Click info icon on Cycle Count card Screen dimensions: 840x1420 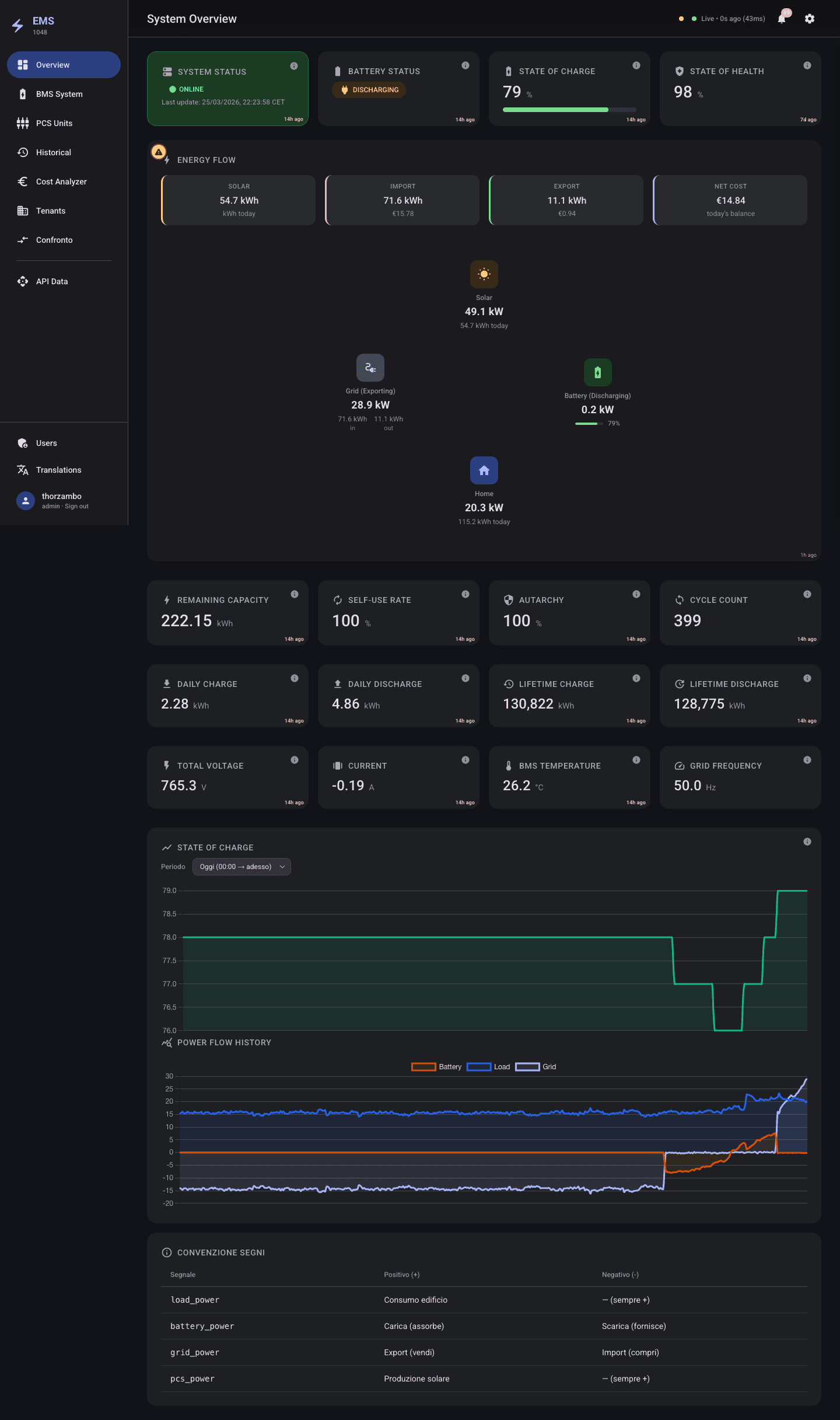point(807,594)
